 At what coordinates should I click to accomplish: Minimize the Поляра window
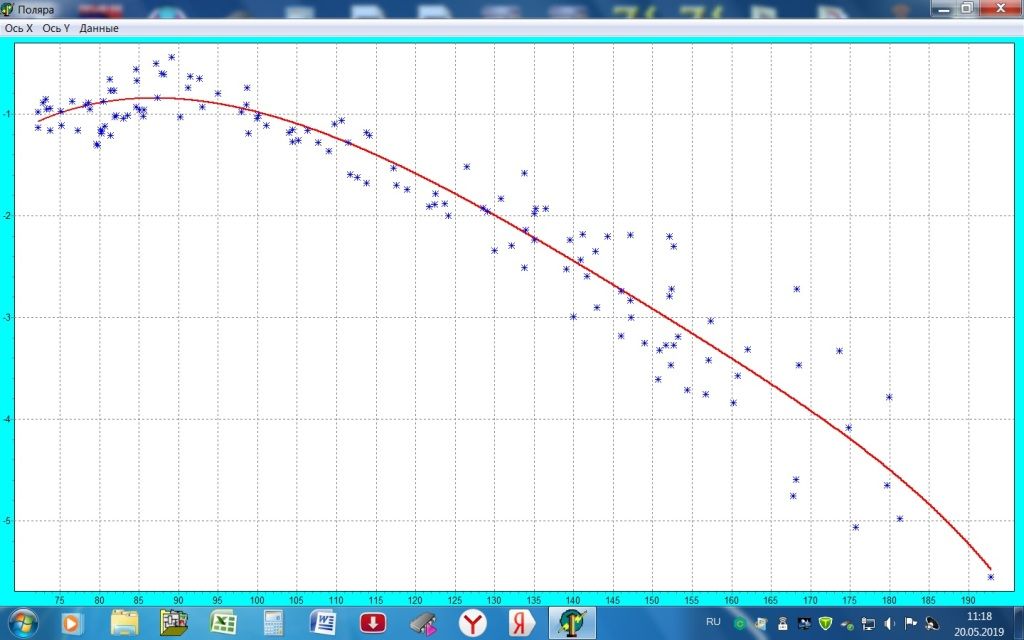coord(943,8)
